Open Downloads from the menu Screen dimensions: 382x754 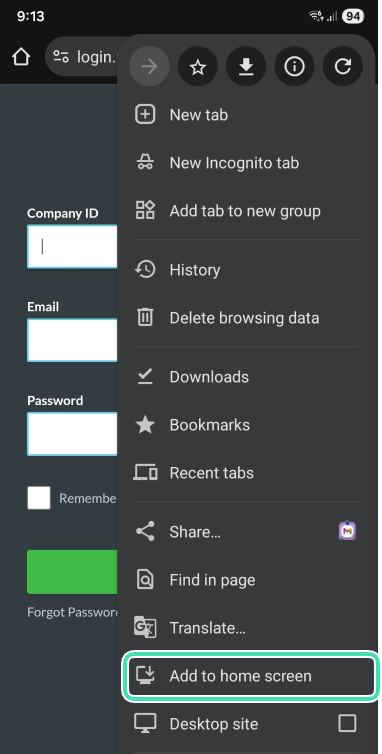246,377
